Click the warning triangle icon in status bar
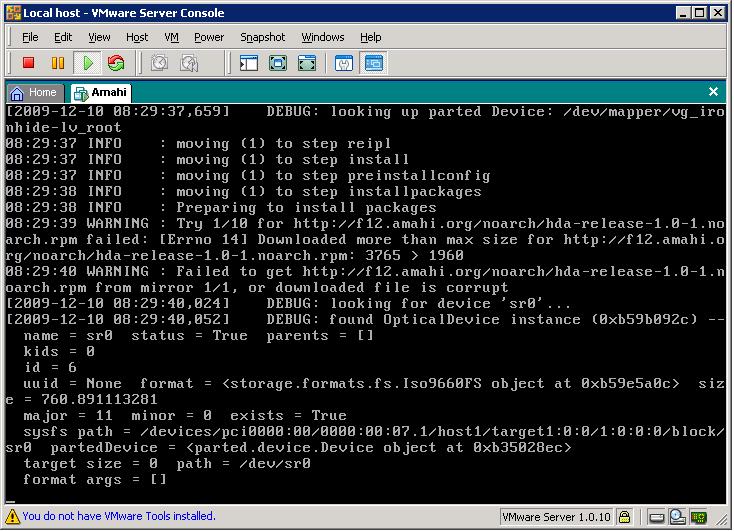The width and height of the screenshot is (734, 531). [x=12, y=516]
